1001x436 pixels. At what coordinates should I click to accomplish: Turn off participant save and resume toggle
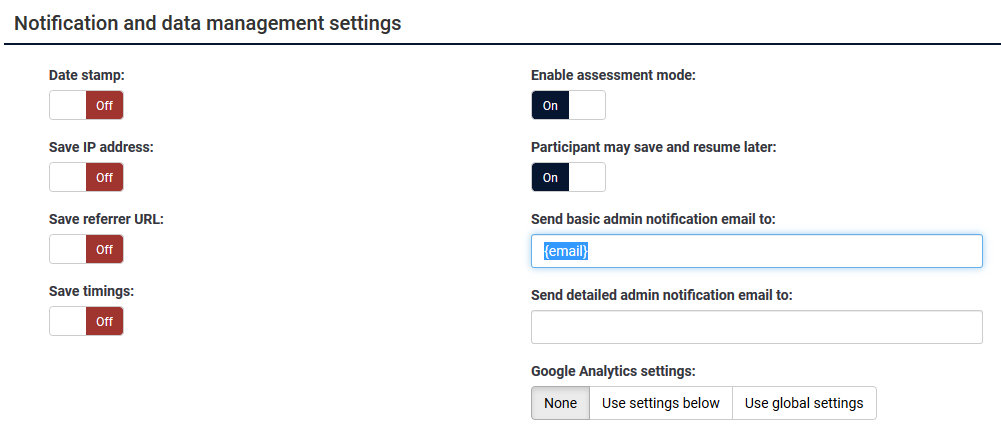[x=568, y=177]
